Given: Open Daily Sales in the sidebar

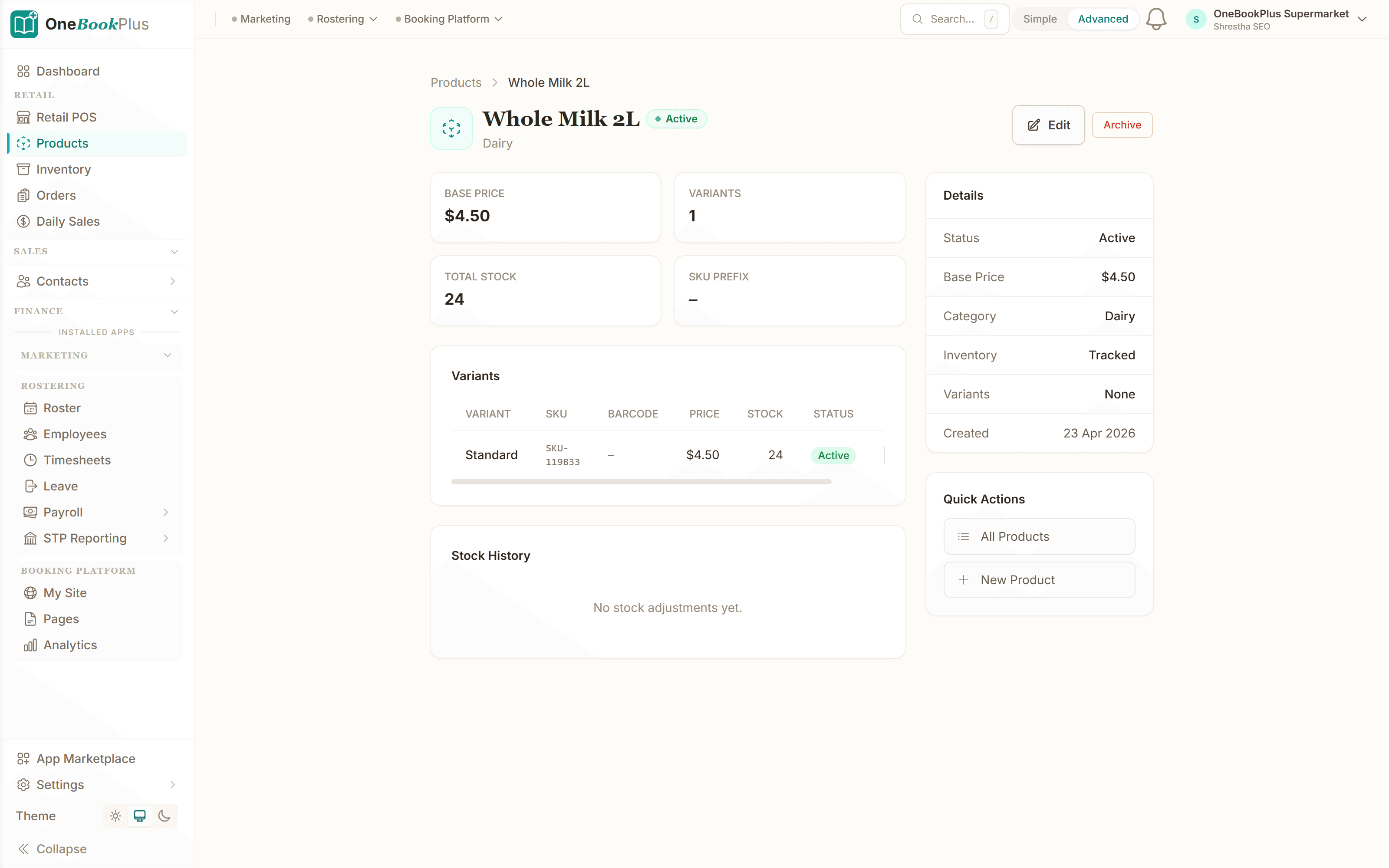Looking at the screenshot, I should point(98,222).
